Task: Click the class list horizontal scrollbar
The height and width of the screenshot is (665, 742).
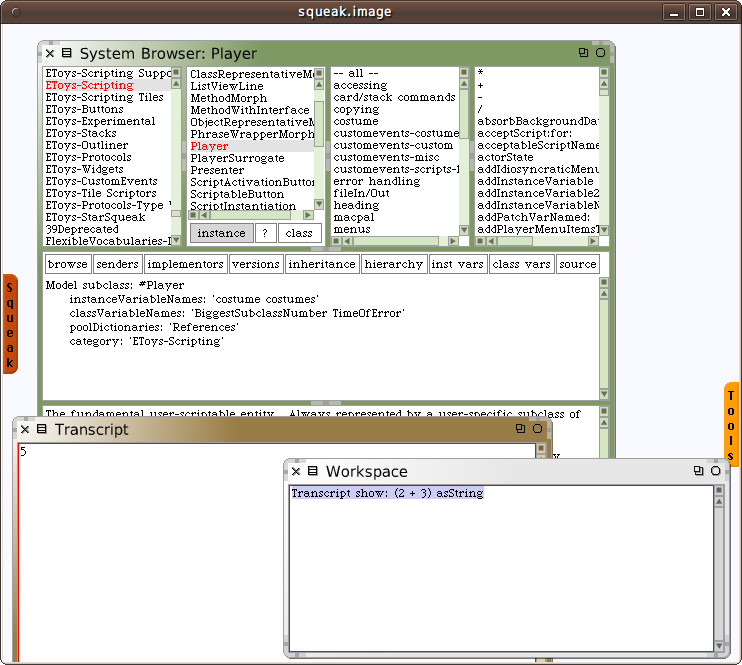Action: click(x=250, y=214)
